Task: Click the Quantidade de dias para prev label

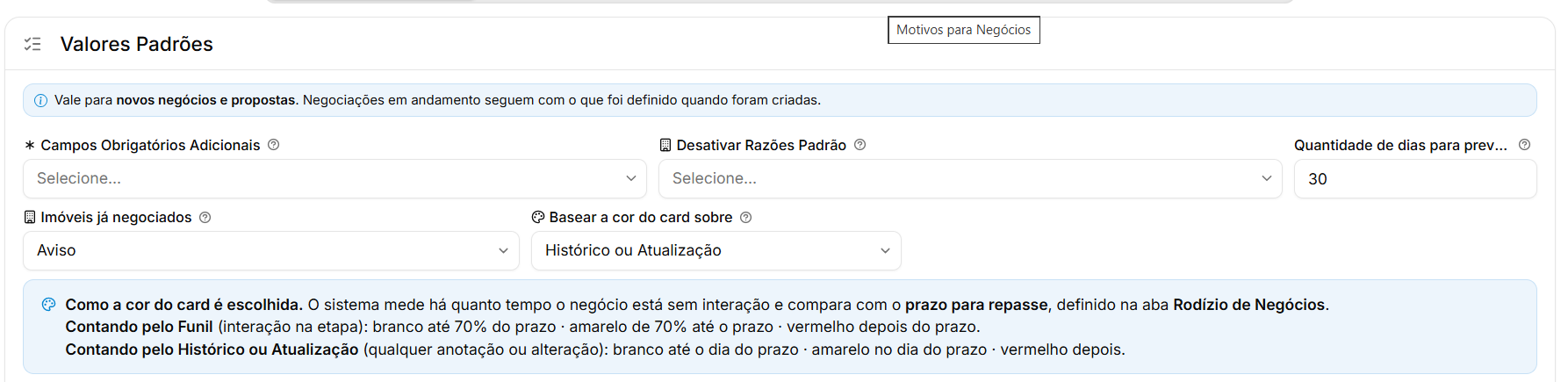Action: tap(1400, 145)
